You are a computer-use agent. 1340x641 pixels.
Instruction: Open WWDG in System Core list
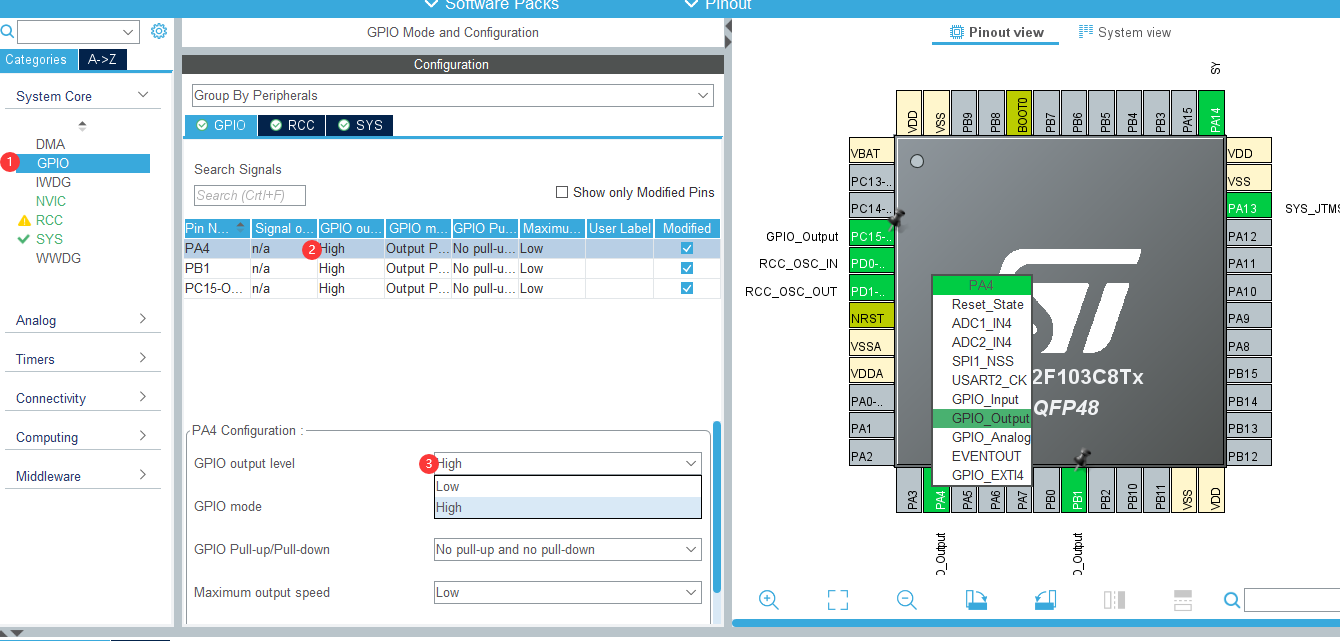tap(58, 258)
